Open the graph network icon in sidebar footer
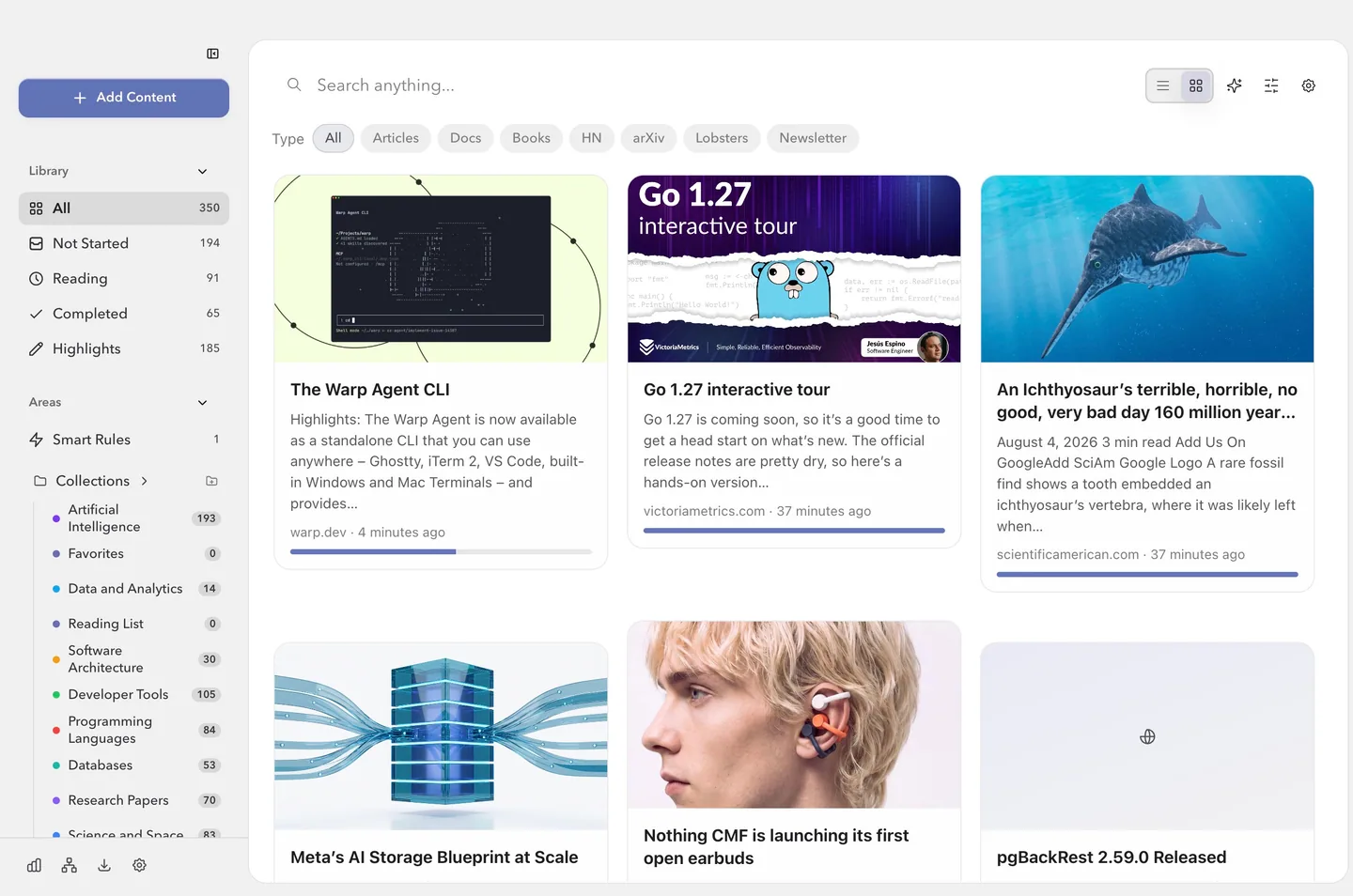Screen dimensions: 1353x896 [70, 865]
